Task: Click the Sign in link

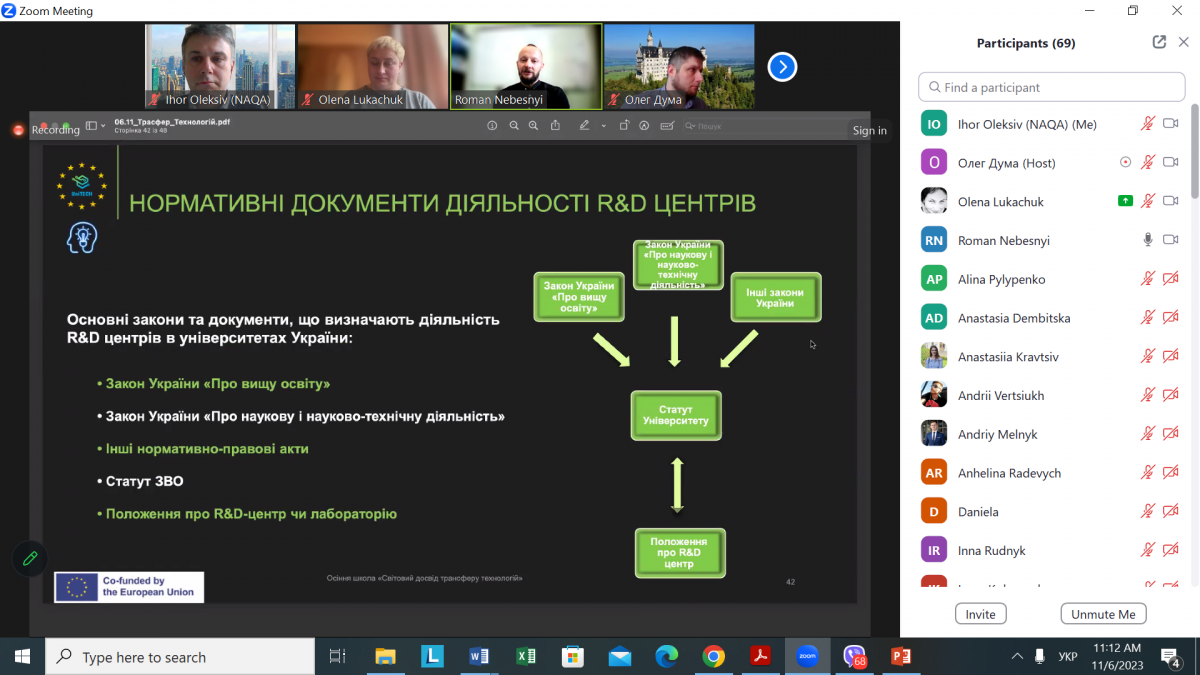Action: pos(869,130)
